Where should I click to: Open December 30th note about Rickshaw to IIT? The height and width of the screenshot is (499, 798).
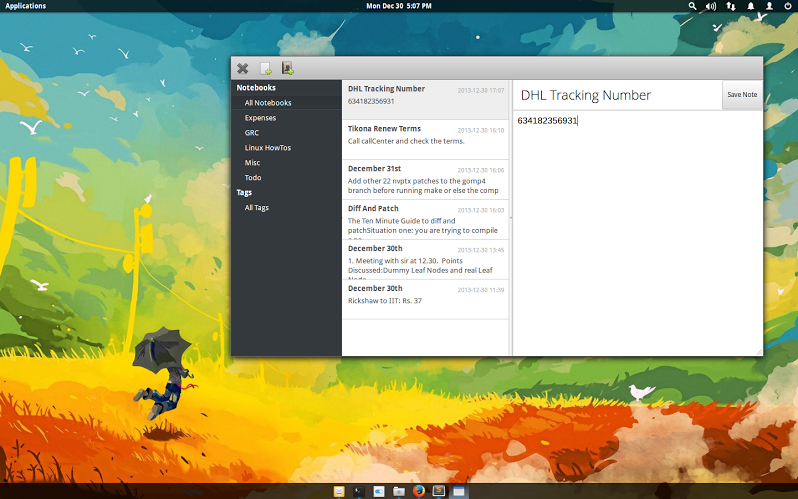tap(425, 299)
